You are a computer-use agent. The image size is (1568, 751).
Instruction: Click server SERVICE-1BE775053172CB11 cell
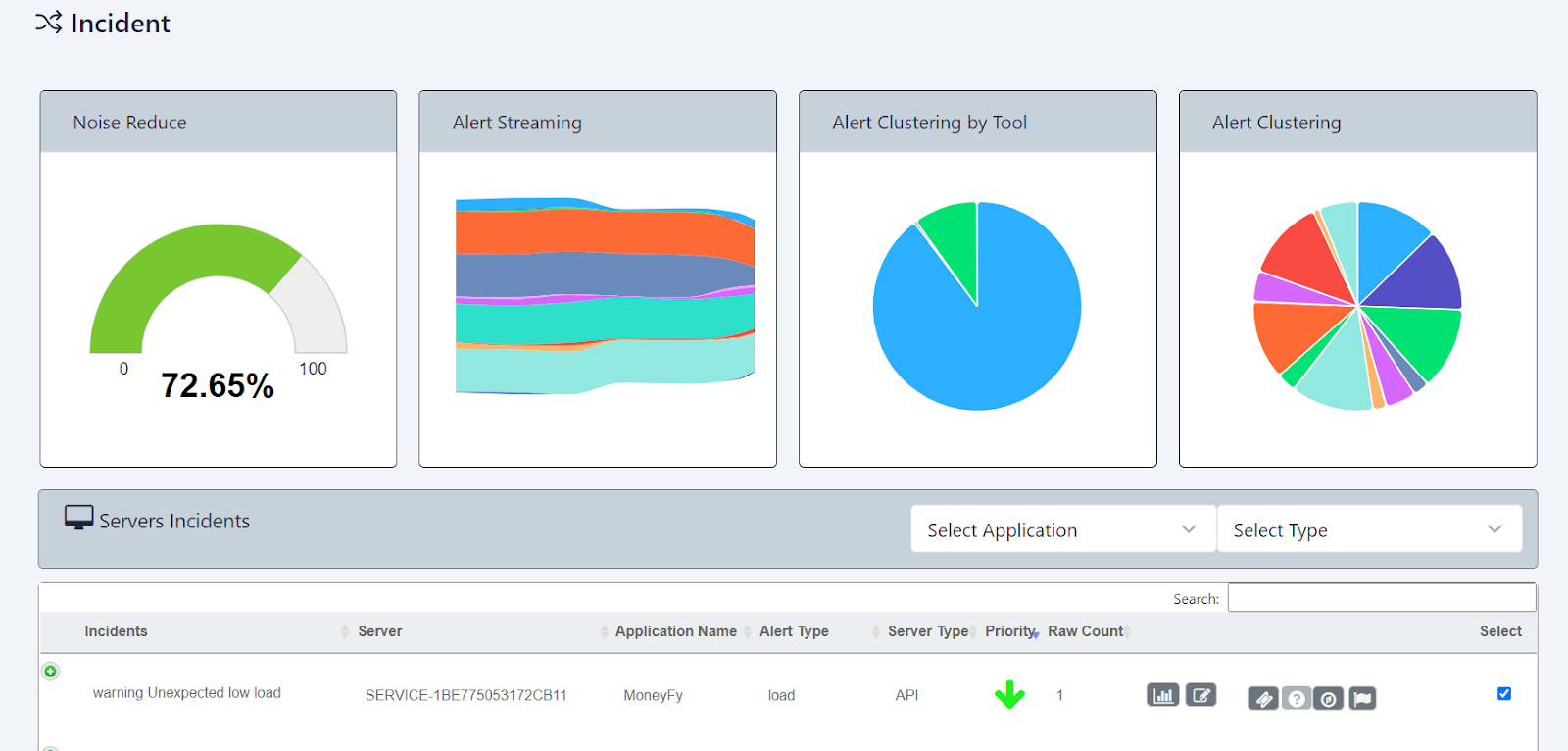coord(466,695)
